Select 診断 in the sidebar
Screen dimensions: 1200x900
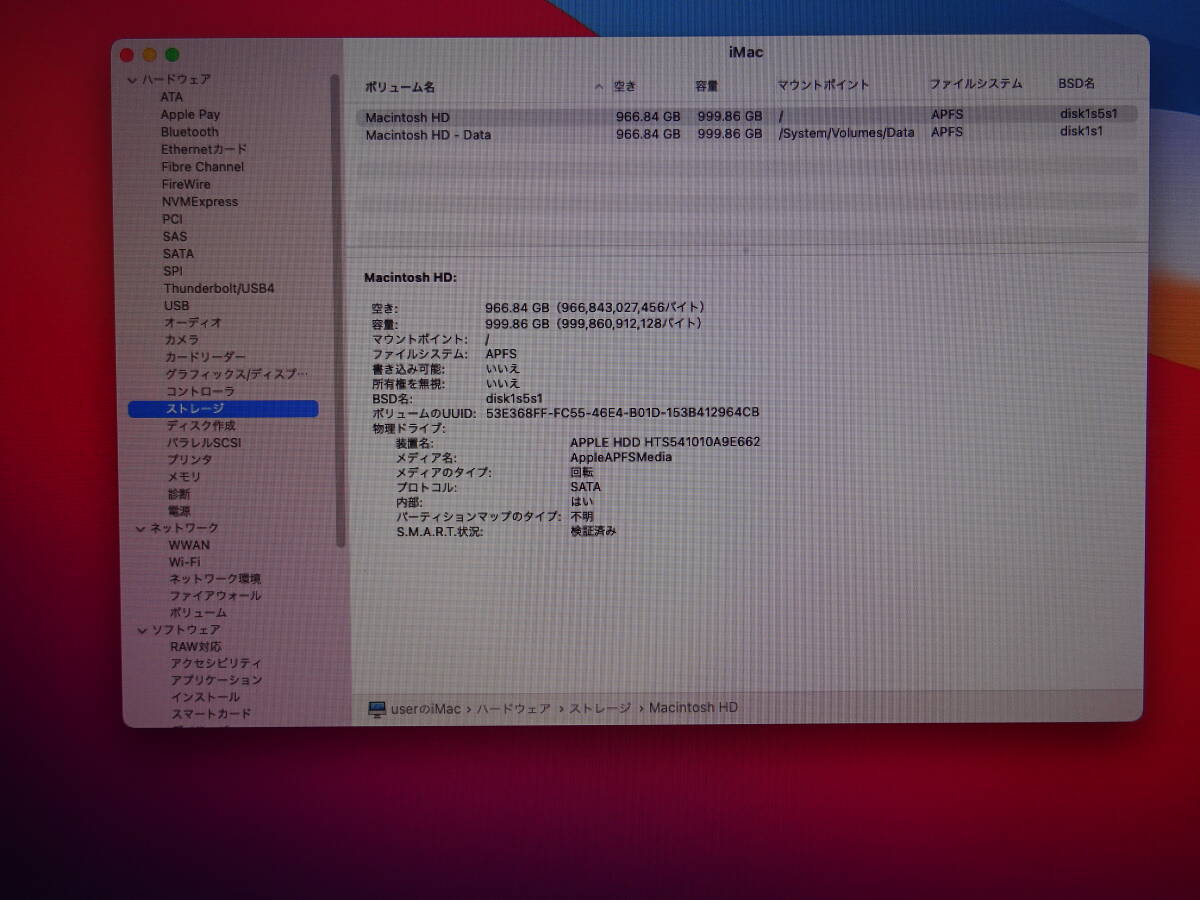(x=179, y=493)
